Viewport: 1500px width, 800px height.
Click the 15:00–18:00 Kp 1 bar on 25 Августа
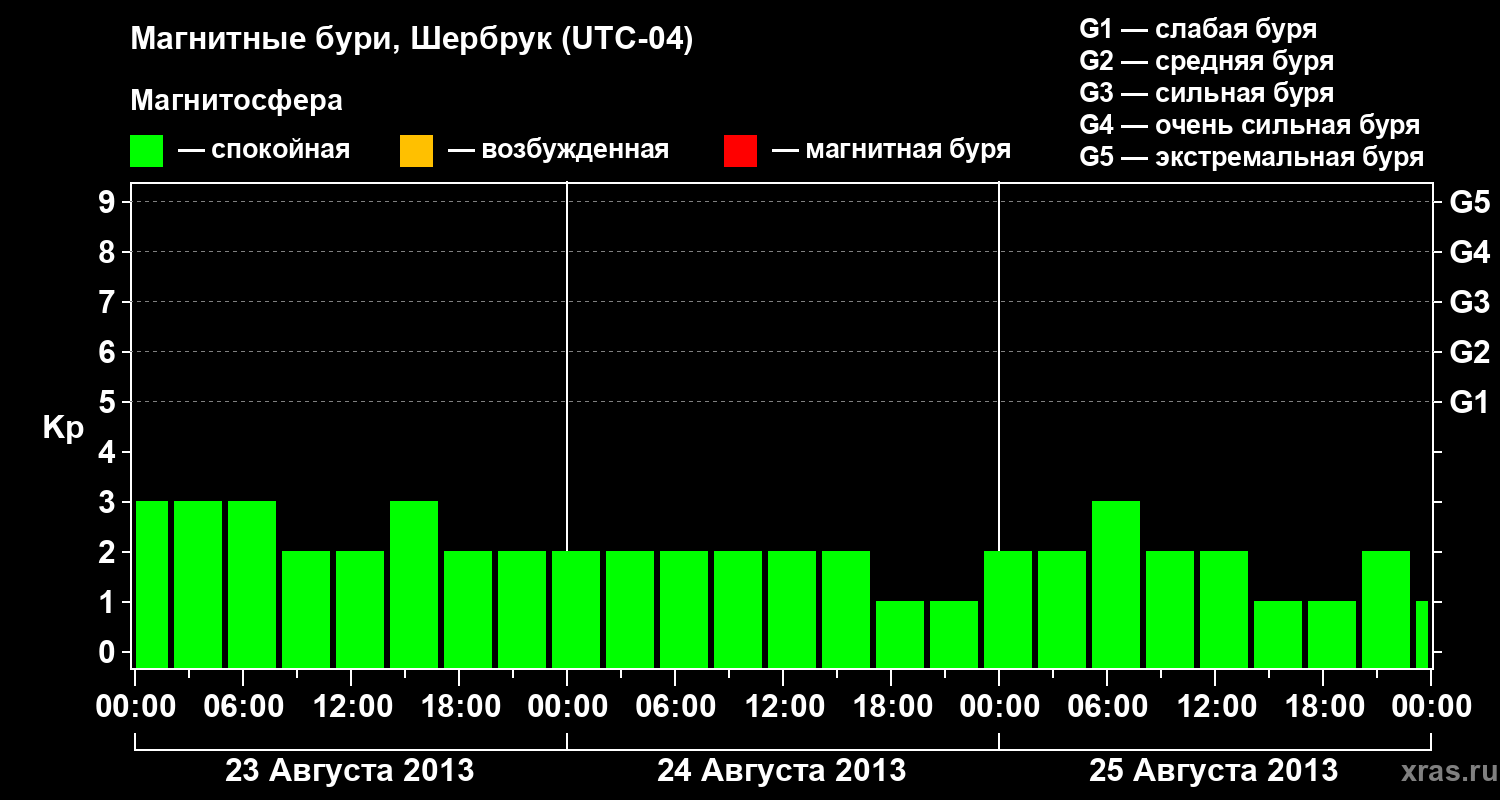pos(1278,634)
